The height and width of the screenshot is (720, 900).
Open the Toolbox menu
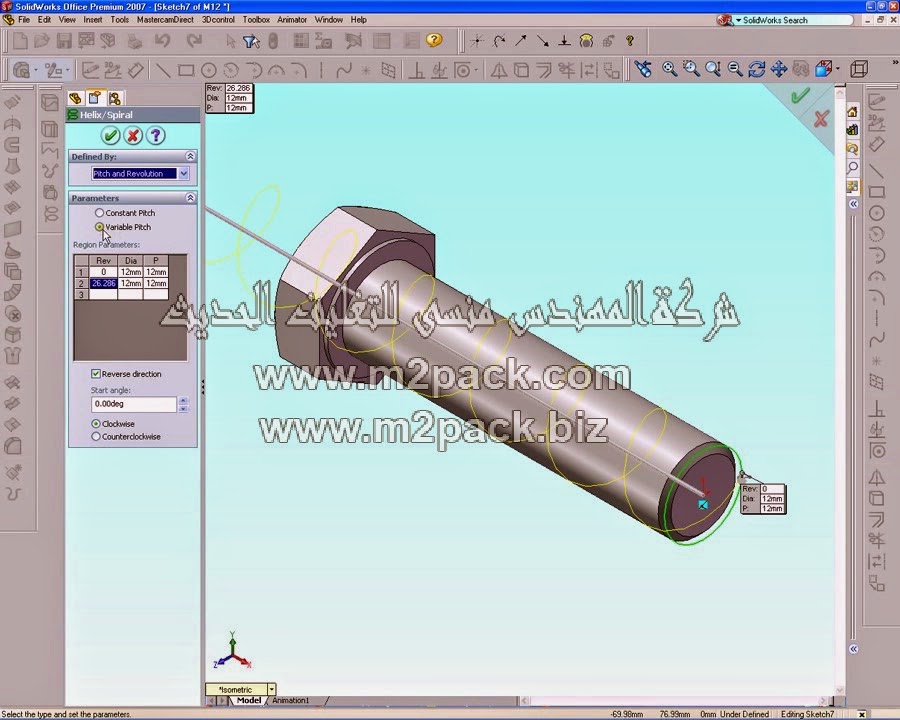click(x=256, y=20)
